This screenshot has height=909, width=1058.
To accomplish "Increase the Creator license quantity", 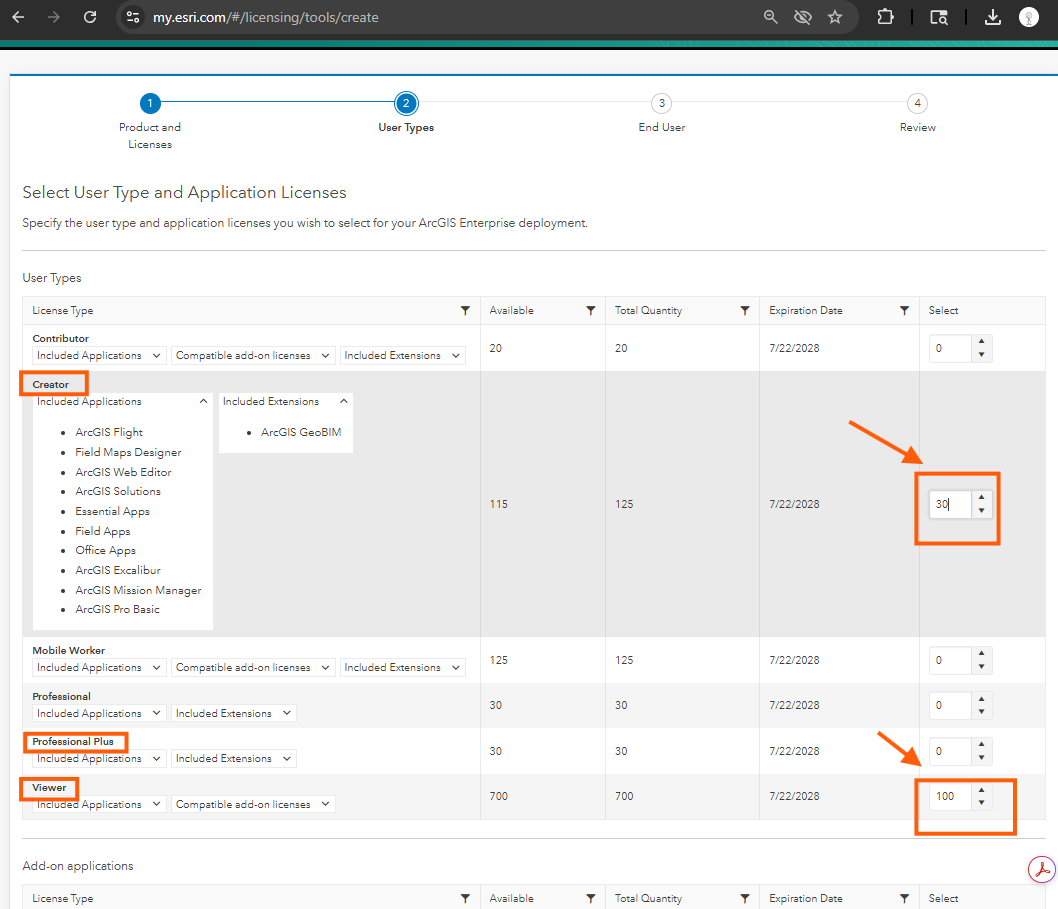I will click(x=981, y=497).
